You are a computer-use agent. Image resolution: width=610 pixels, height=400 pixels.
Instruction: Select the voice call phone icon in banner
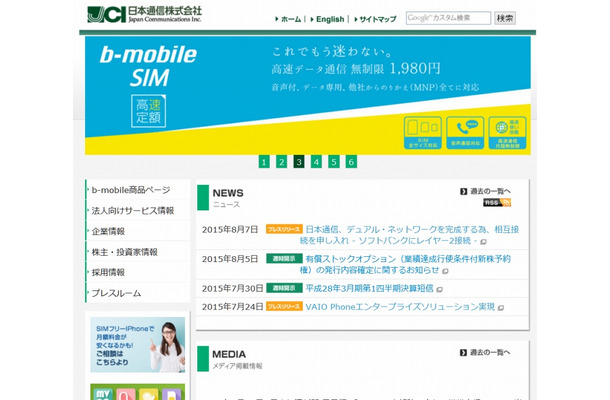click(465, 133)
